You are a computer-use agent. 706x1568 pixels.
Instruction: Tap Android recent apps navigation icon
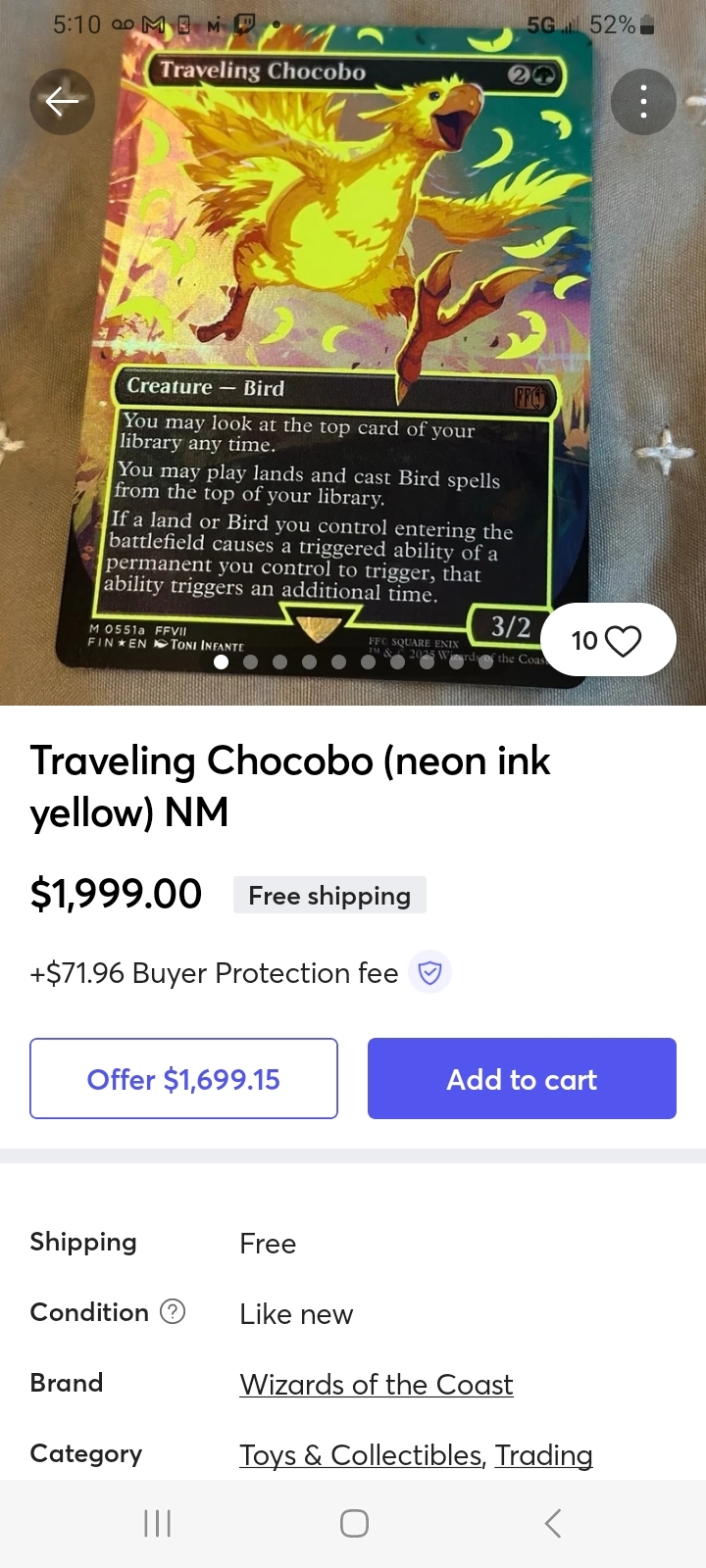pos(157,1523)
